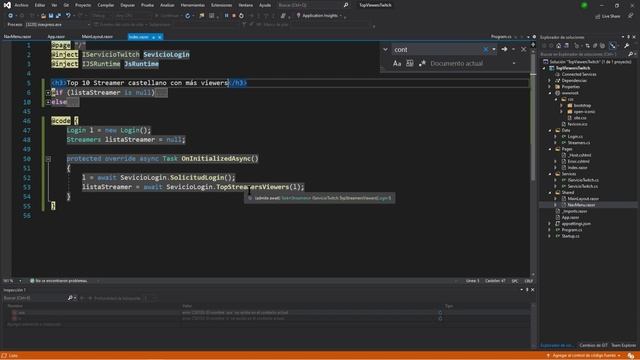Expand the bootstrap folder

tap(561, 105)
